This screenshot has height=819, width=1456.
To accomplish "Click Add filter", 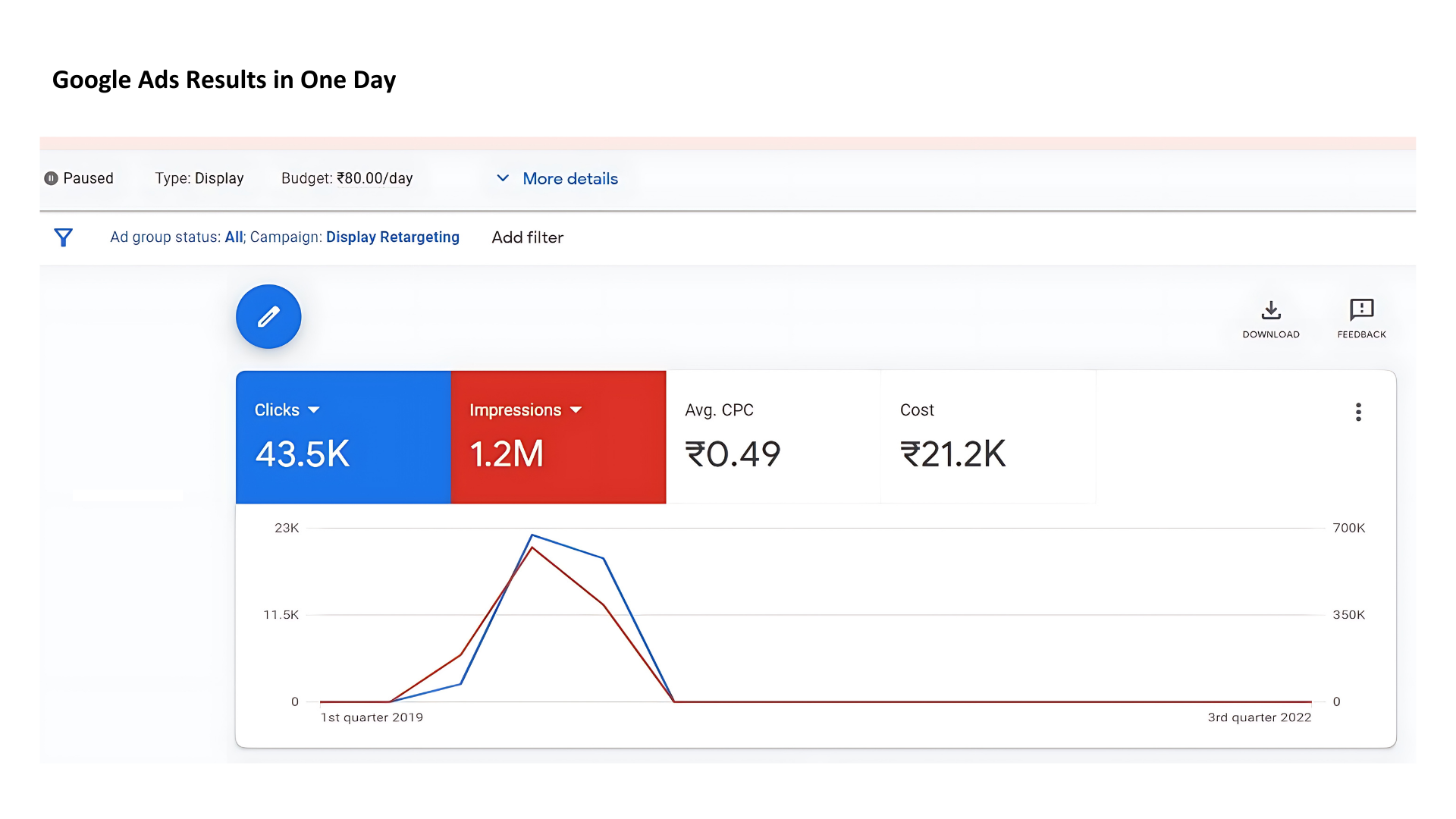I will pos(527,237).
